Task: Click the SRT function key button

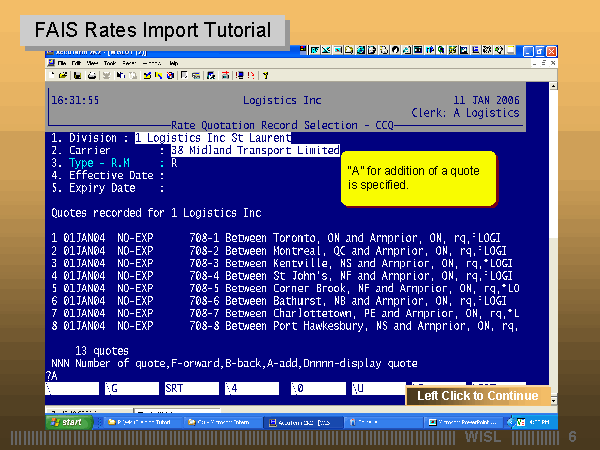Action: [x=192, y=388]
